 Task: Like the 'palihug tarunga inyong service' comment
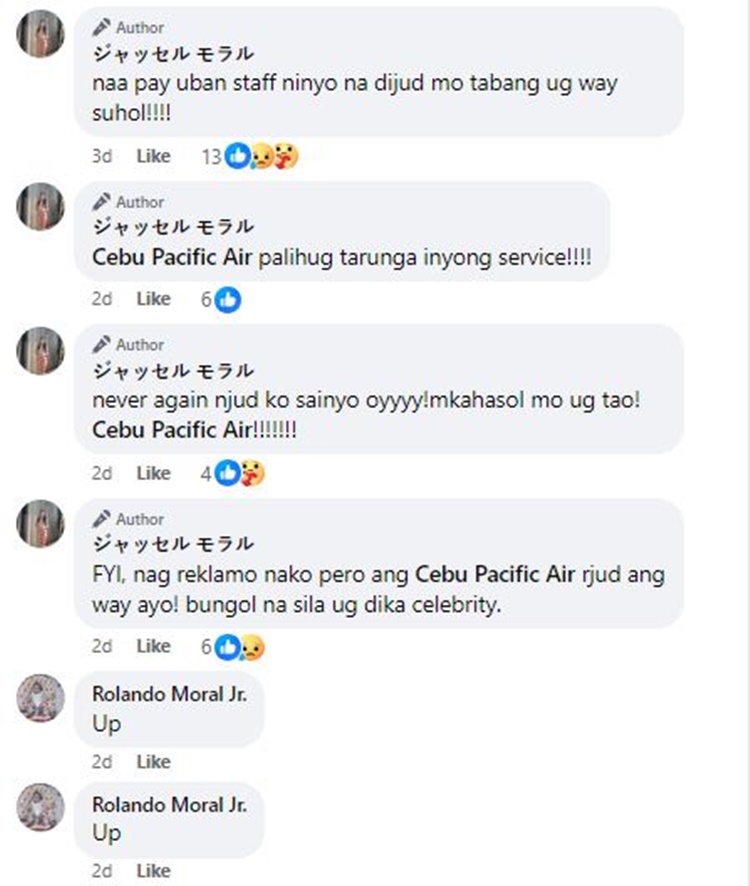(x=153, y=299)
